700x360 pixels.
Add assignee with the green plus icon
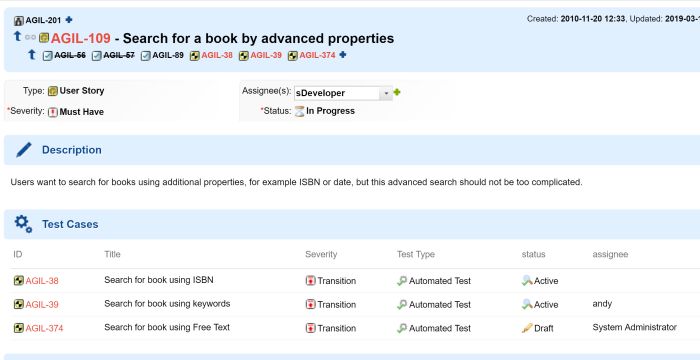397,92
